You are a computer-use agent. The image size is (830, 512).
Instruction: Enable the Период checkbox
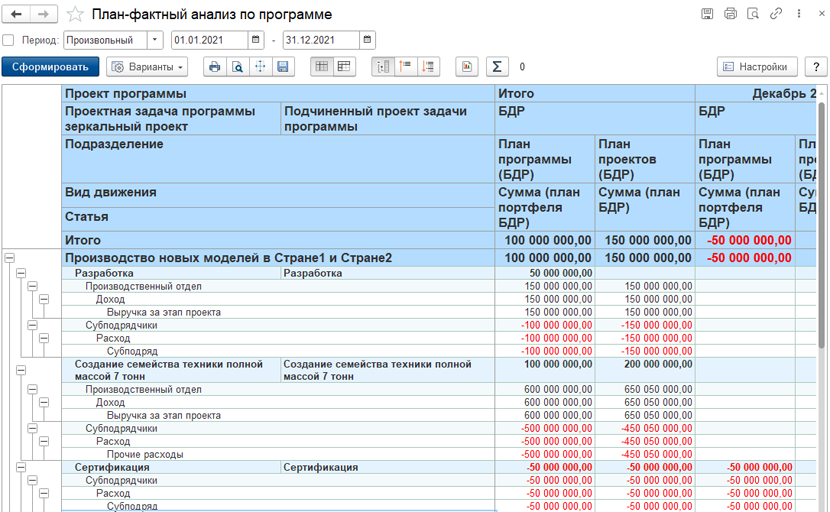[8, 40]
